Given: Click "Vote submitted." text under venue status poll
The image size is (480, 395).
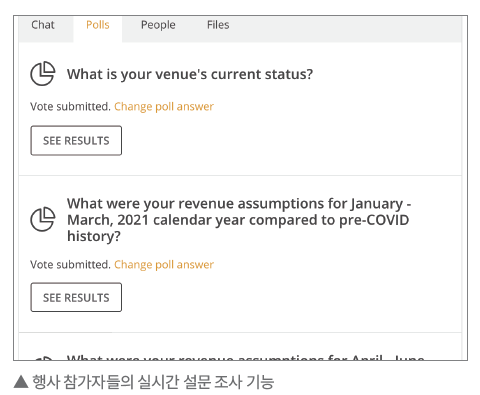Looking at the screenshot, I should tap(70, 107).
